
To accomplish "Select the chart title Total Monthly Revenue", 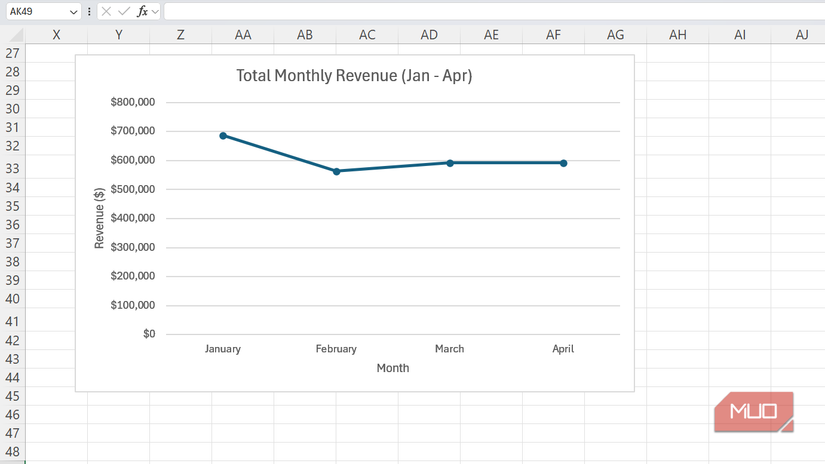I will click(354, 75).
